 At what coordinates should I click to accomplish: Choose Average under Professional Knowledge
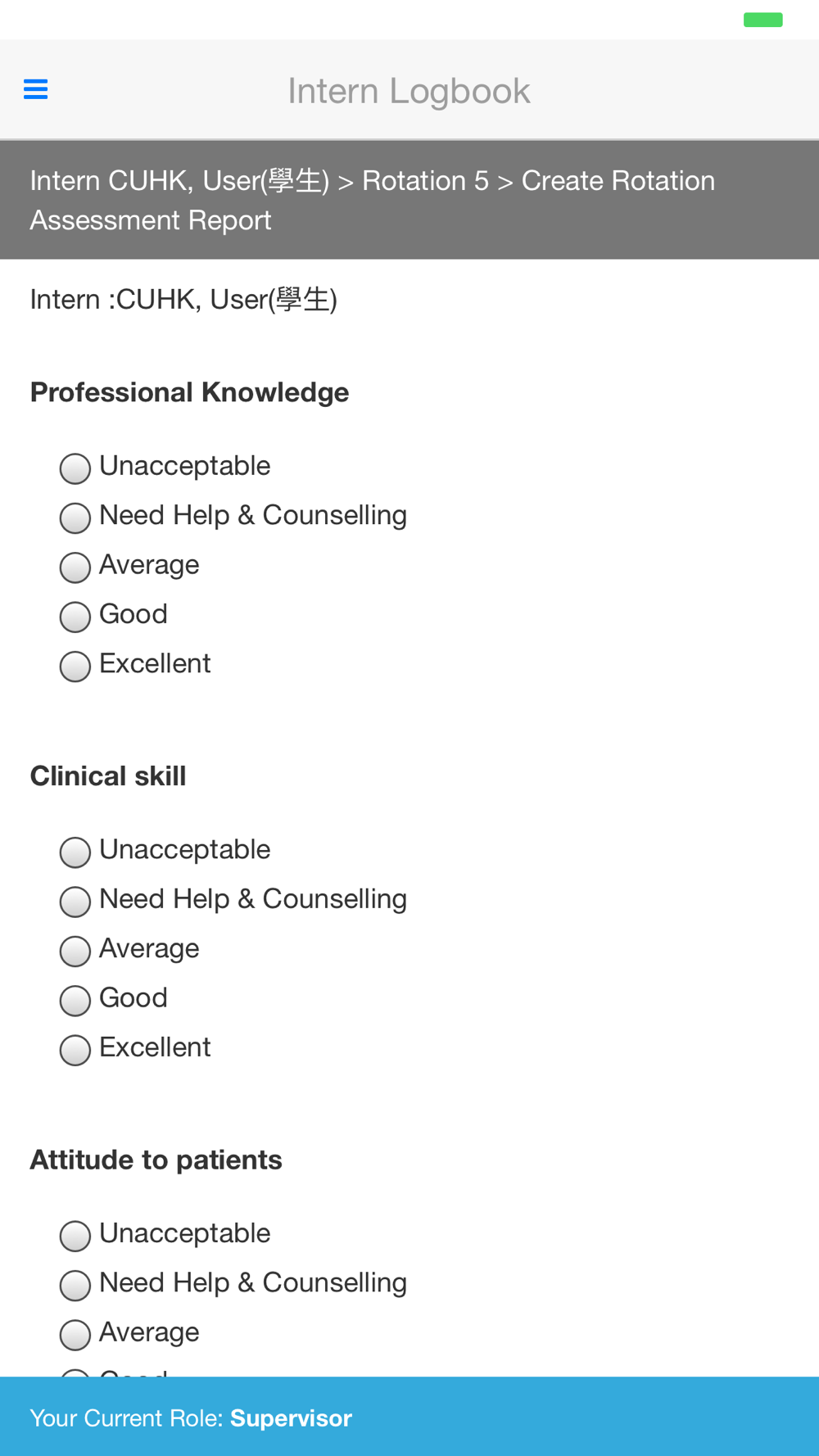pyautogui.click(x=75, y=567)
